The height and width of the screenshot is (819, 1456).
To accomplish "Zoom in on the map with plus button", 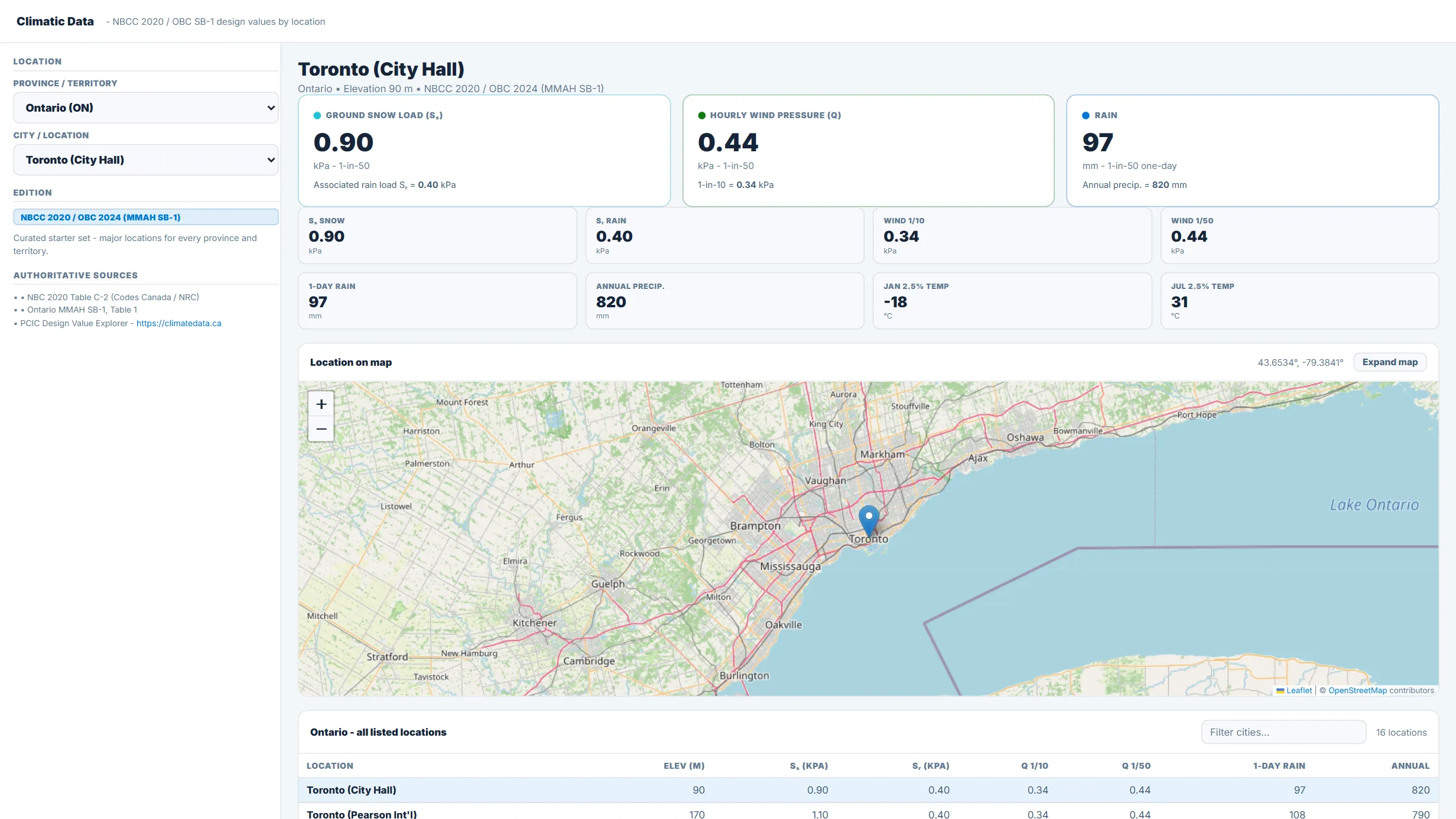I will (x=321, y=404).
